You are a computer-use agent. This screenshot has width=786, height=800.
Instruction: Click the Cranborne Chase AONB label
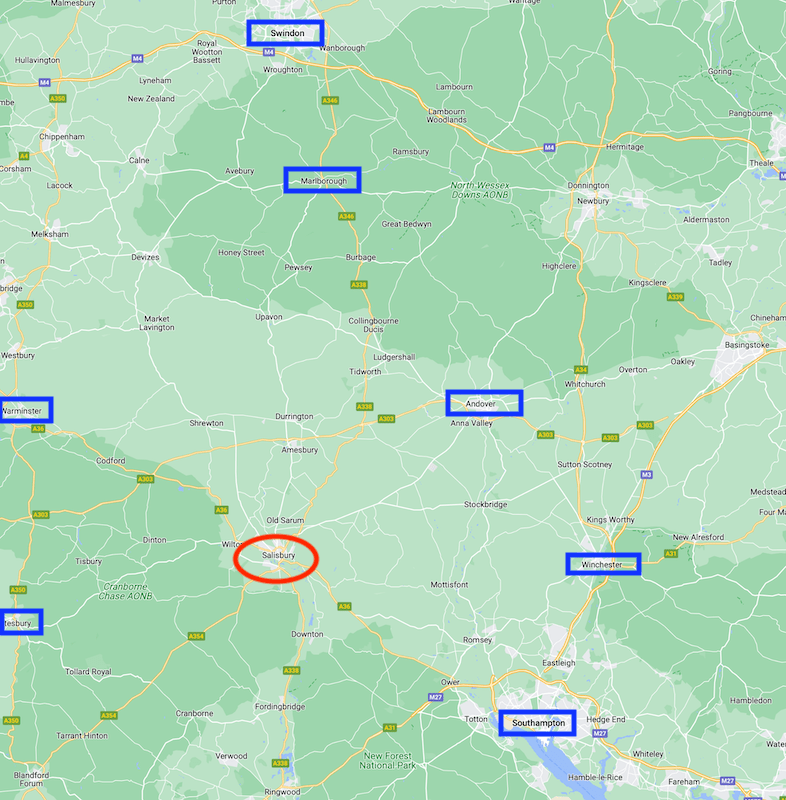pyautogui.click(x=125, y=591)
